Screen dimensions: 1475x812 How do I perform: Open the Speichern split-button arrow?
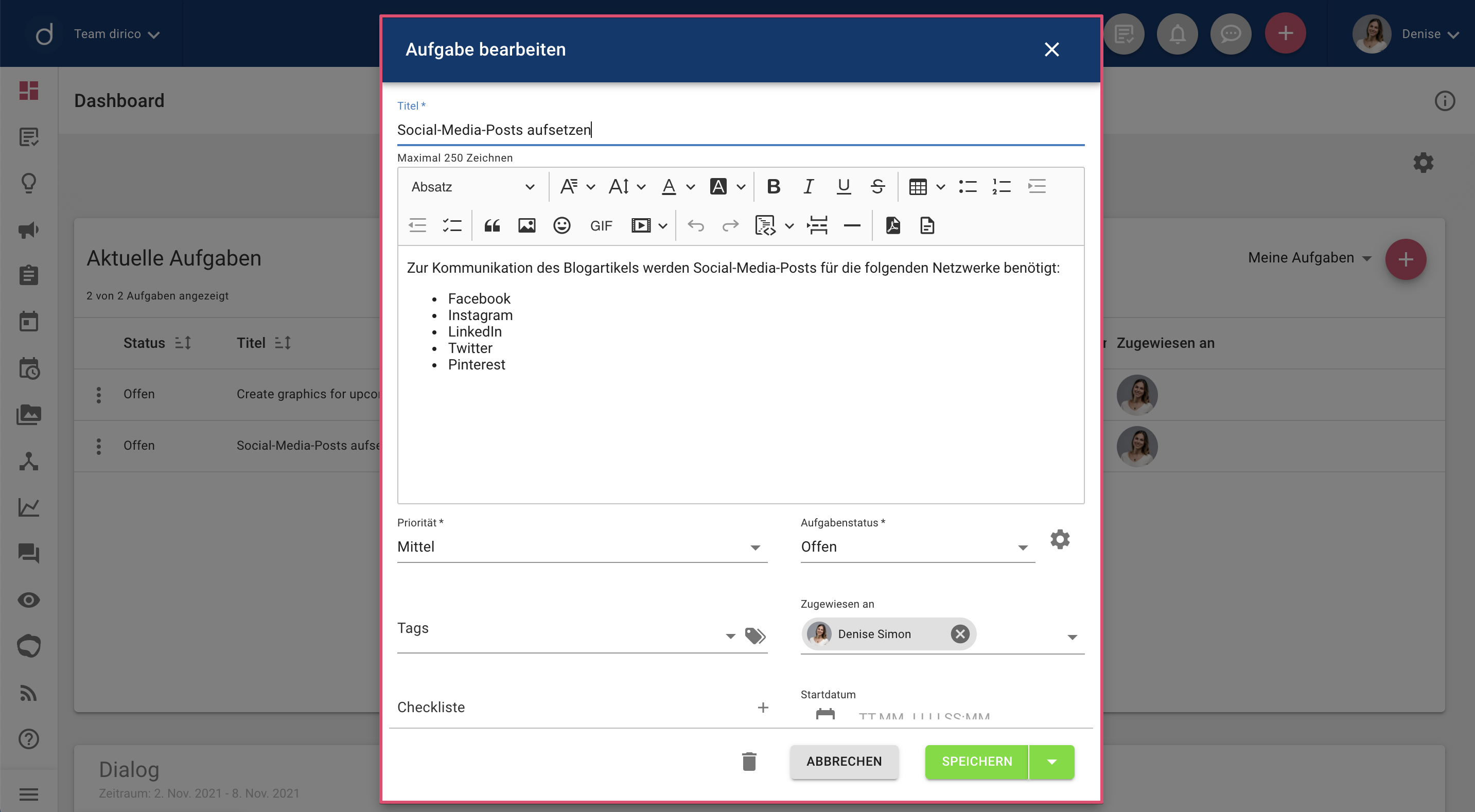[x=1051, y=762]
